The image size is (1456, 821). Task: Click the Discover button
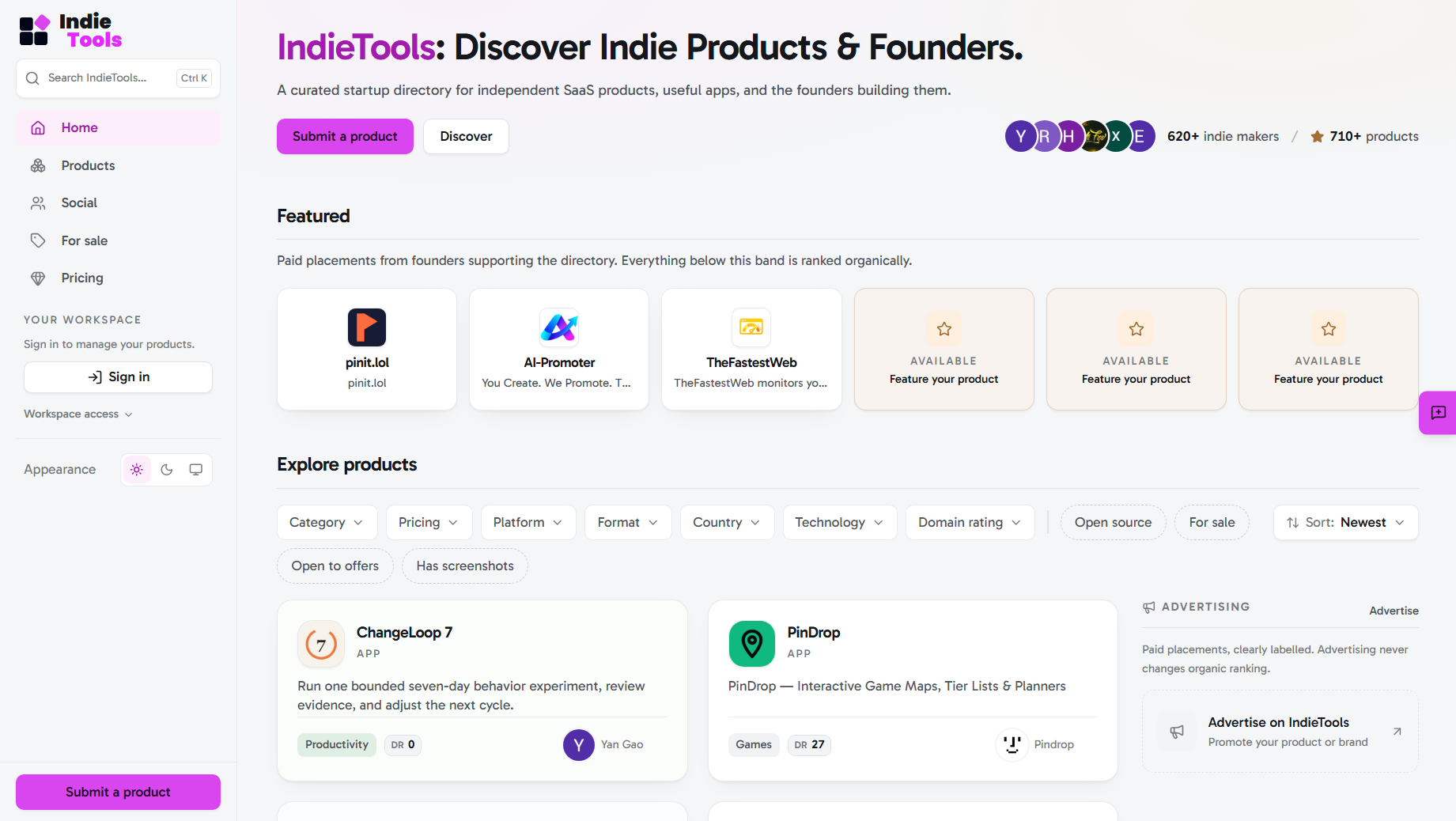pos(466,137)
